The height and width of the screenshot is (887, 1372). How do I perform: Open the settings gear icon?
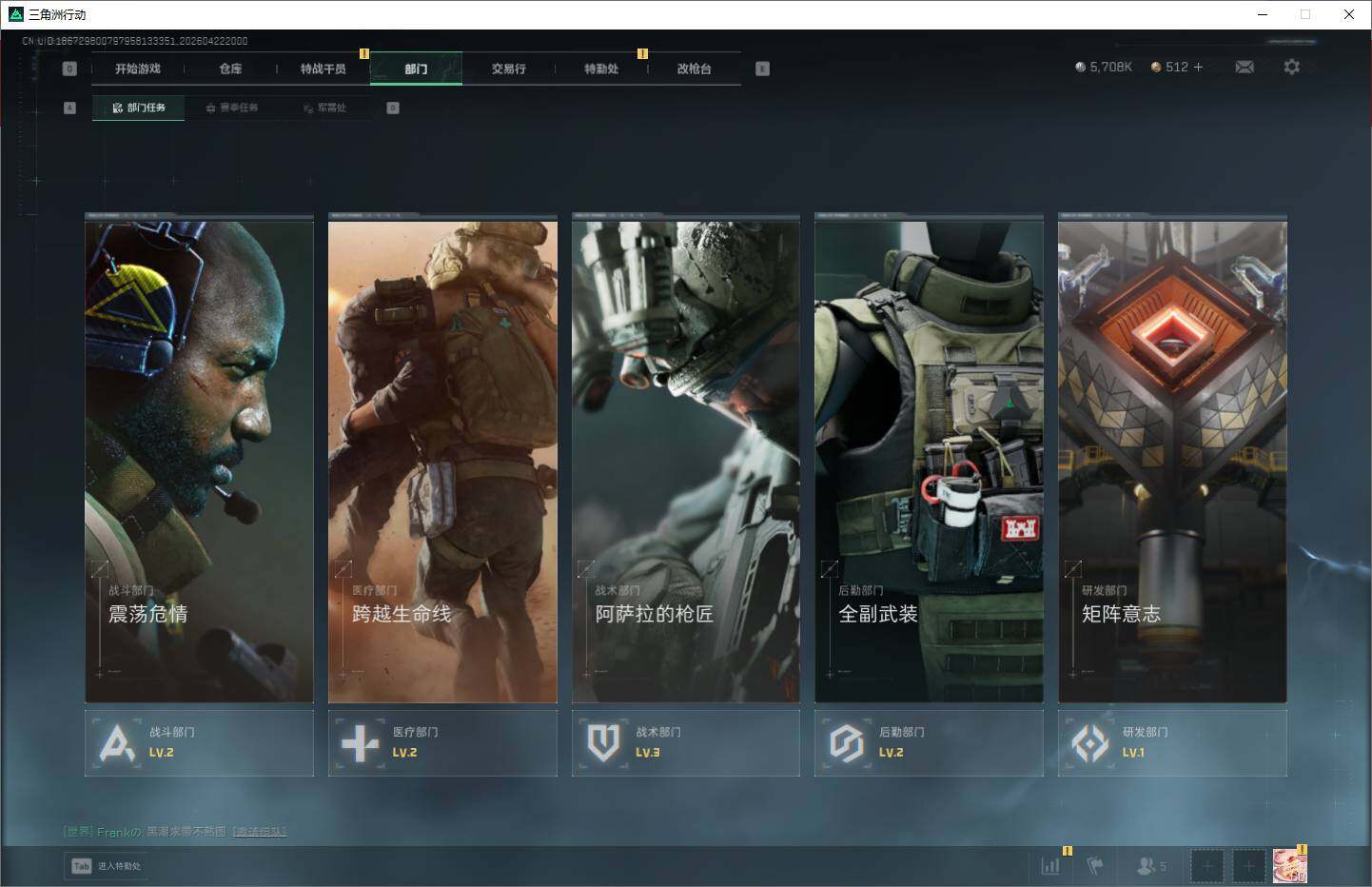coord(1291,67)
